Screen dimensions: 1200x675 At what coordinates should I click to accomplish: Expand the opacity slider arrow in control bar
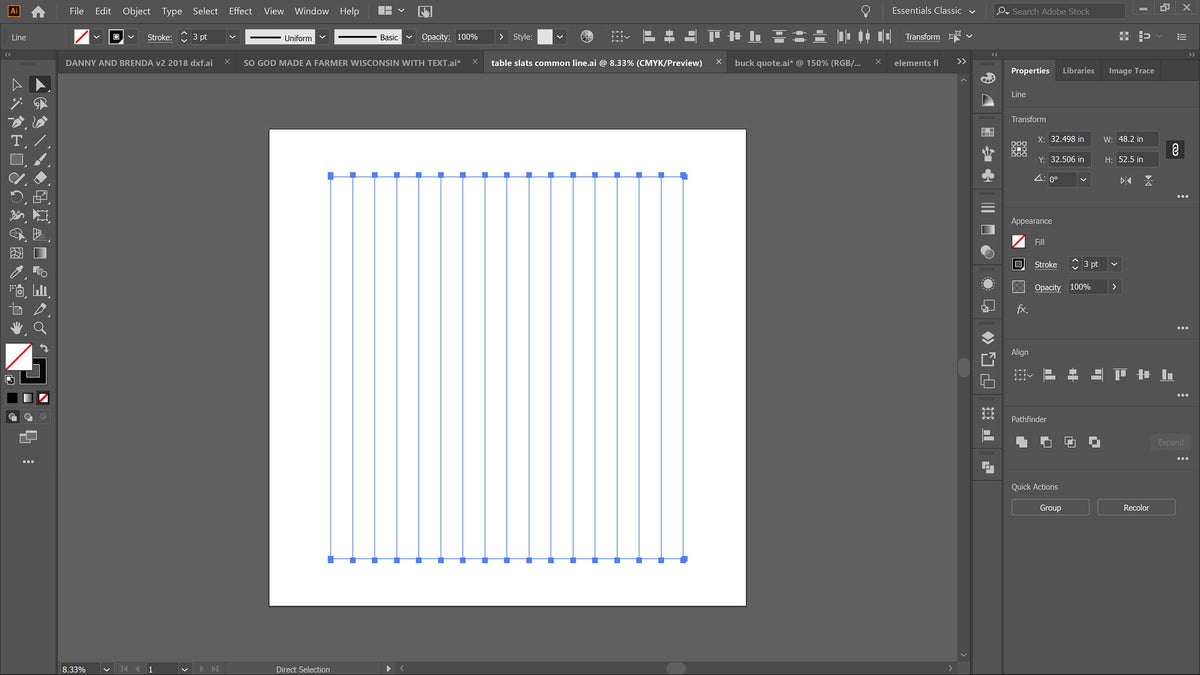click(501, 37)
